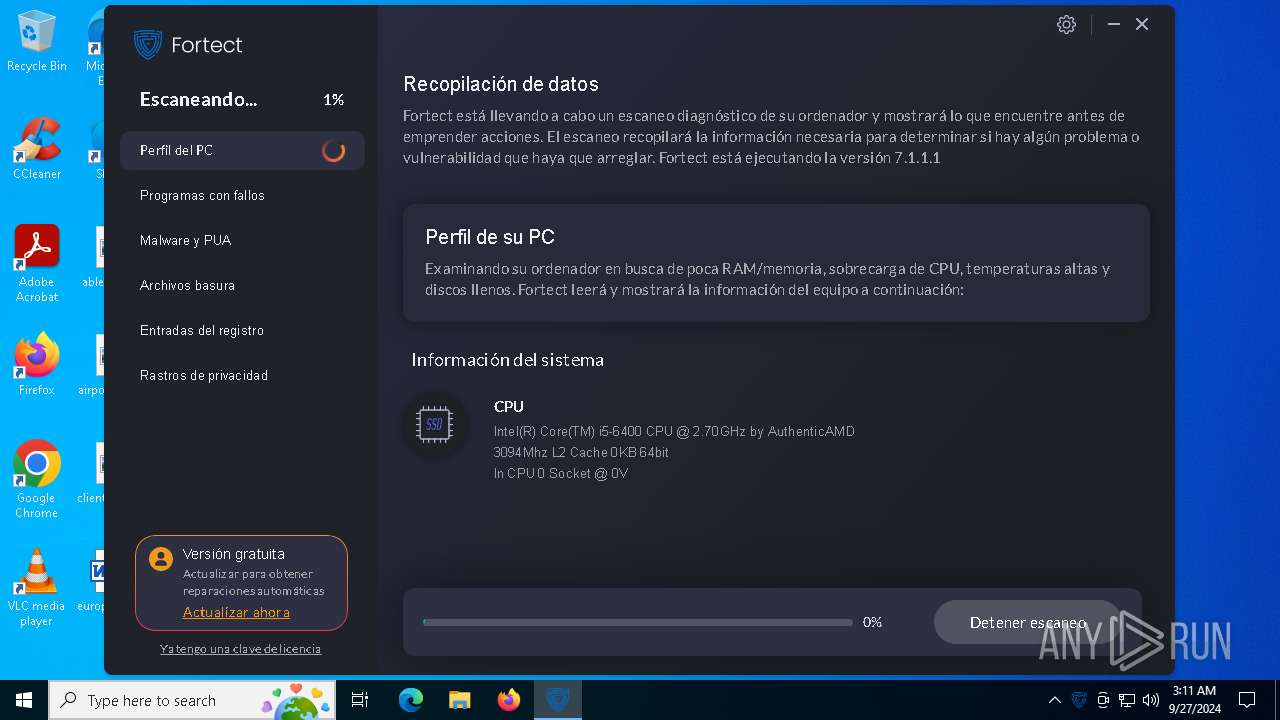Image resolution: width=1280 pixels, height=720 pixels.
Task: Open Fortect settings gear
Action: [1066, 25]
